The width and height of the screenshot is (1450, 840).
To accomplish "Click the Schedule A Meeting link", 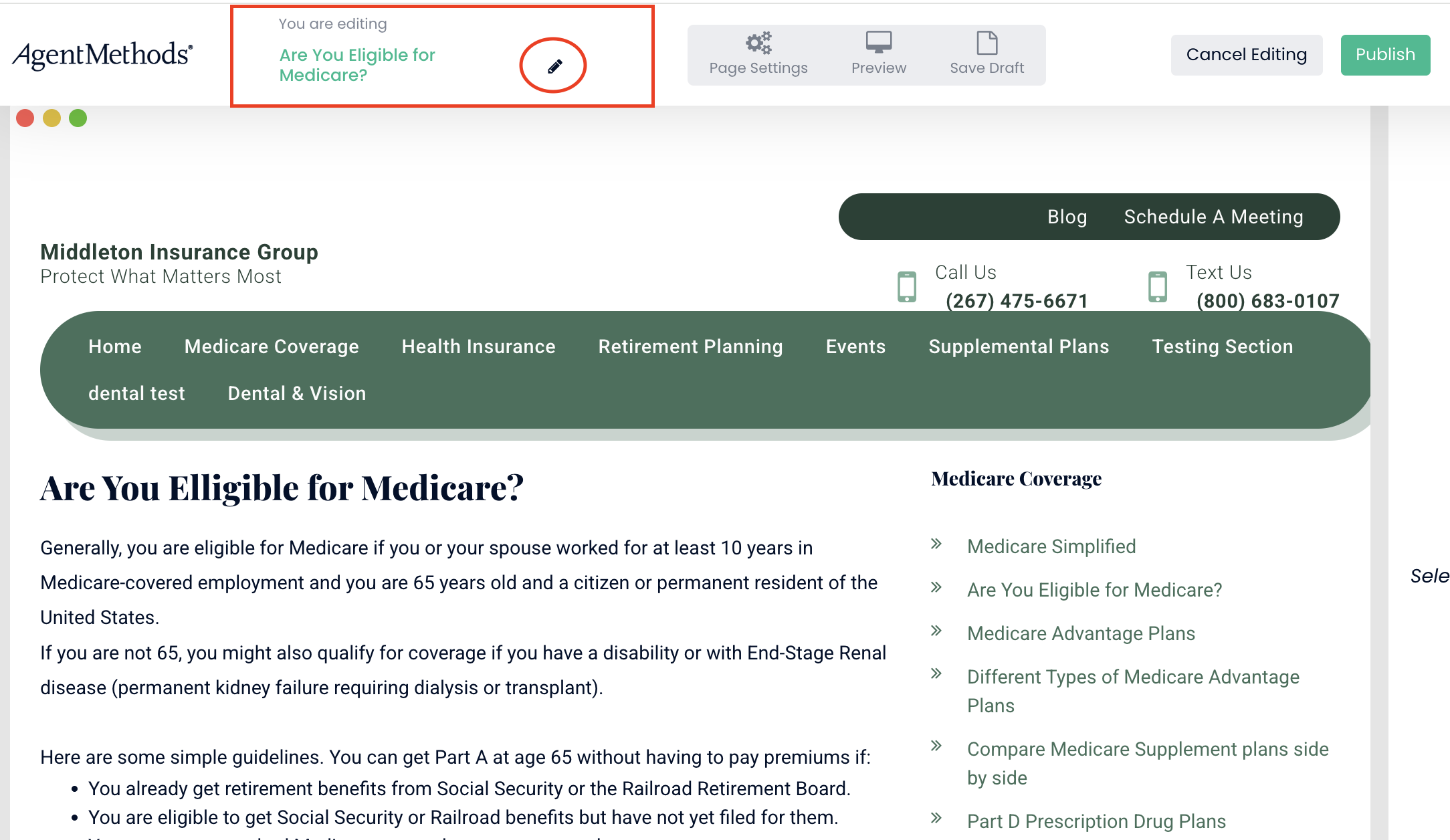I will tap(1213, 217).
